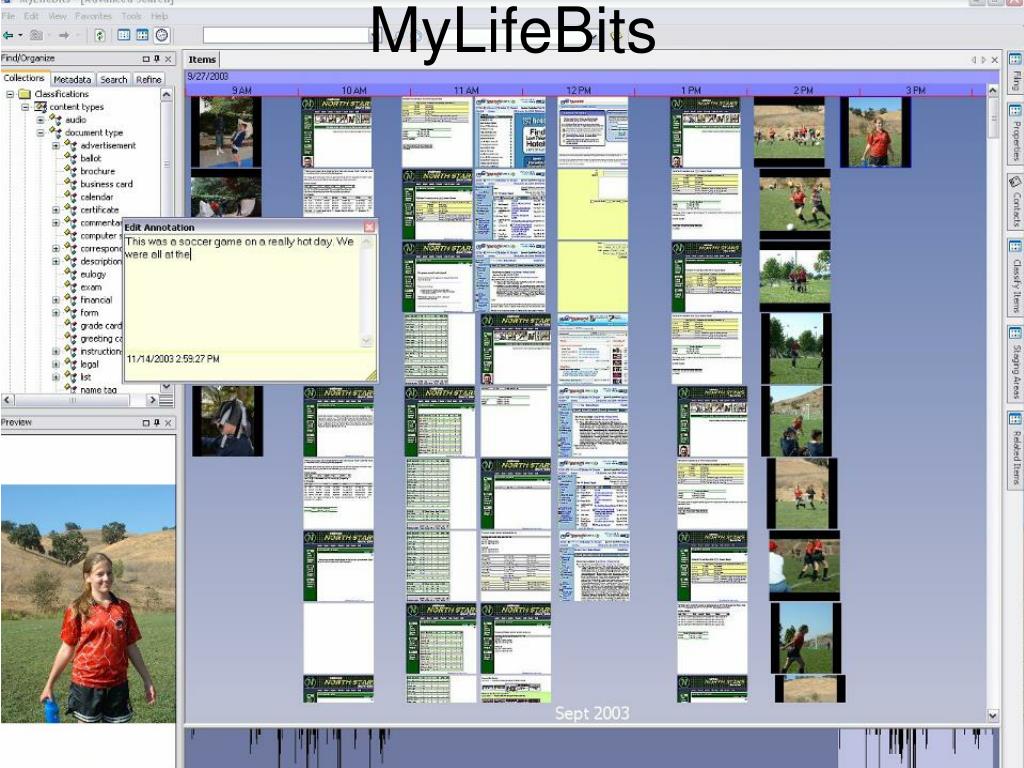
Task: Select exam in the classification tree
Action: pos(91,287)
